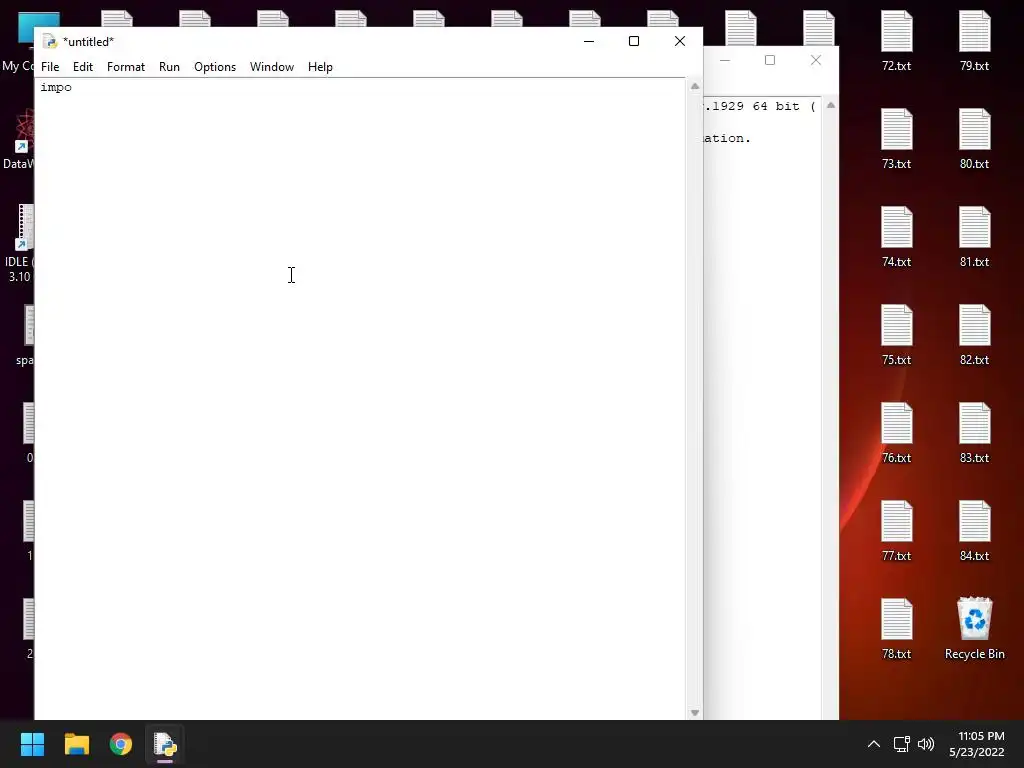The width and height of the screenshot is (1024, 768).
Task: Click the IDLE Shell scrollbar up arrow
Action: coord(831,105)
